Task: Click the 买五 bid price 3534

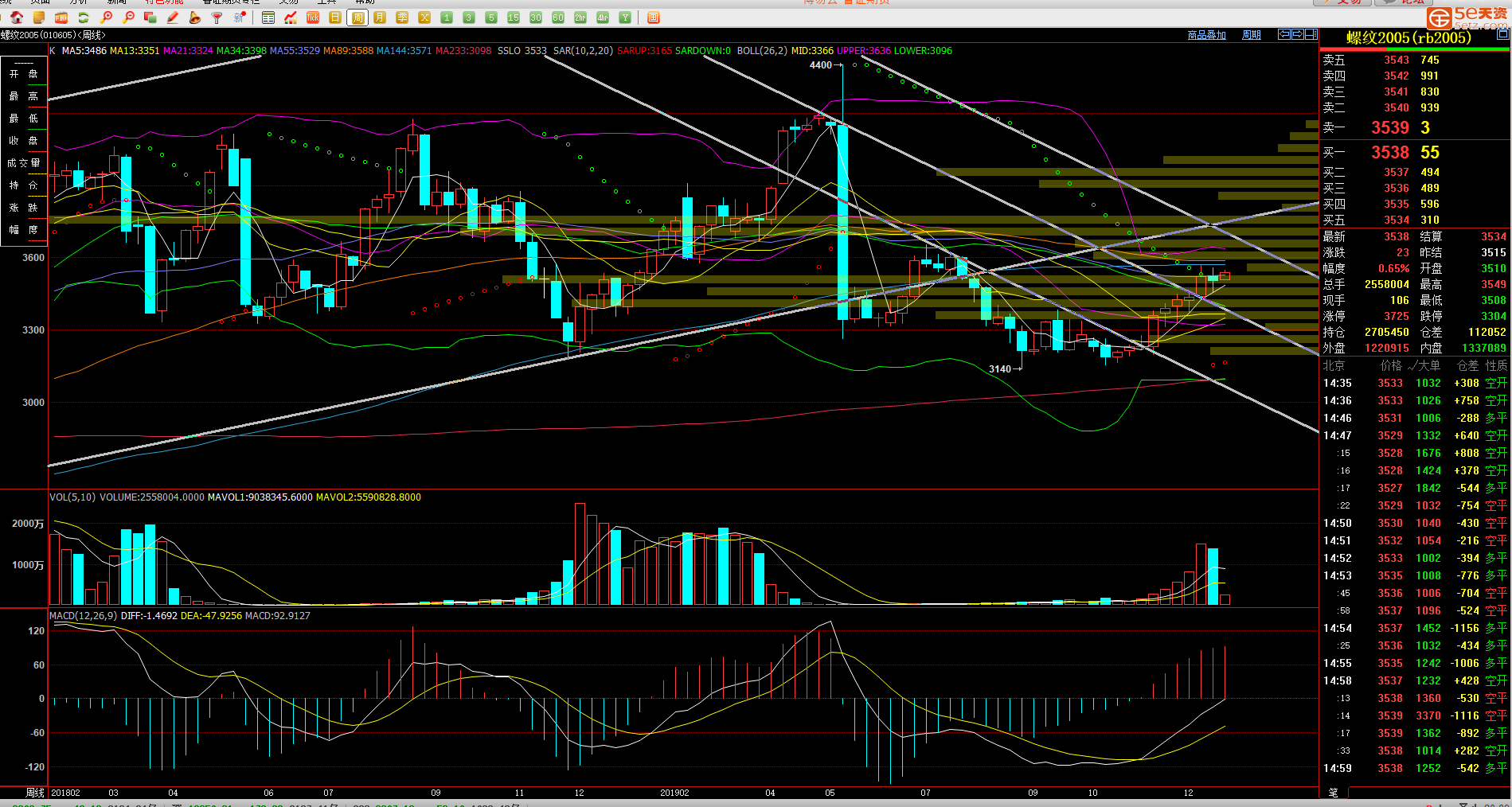Action: 1397,220
